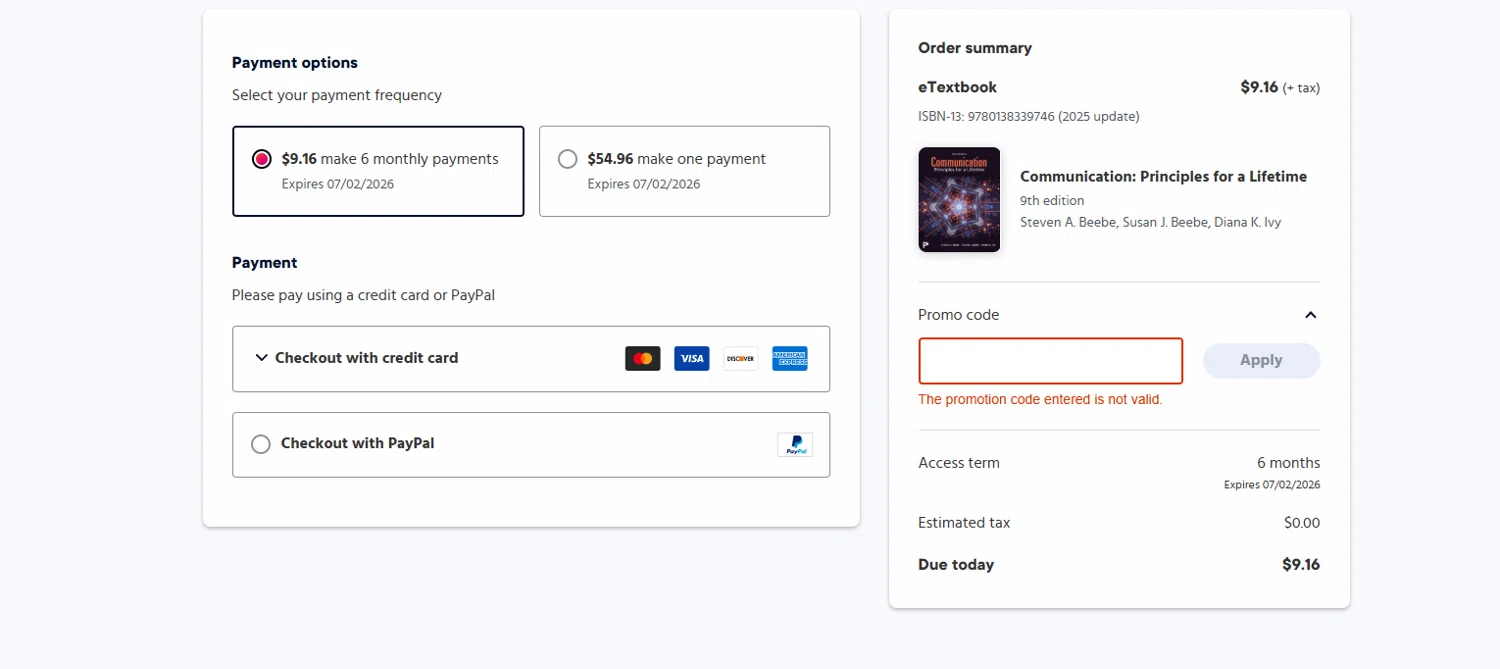Collapse the Promo code section chevron

pyautogui.click(x=1310, y=315)
